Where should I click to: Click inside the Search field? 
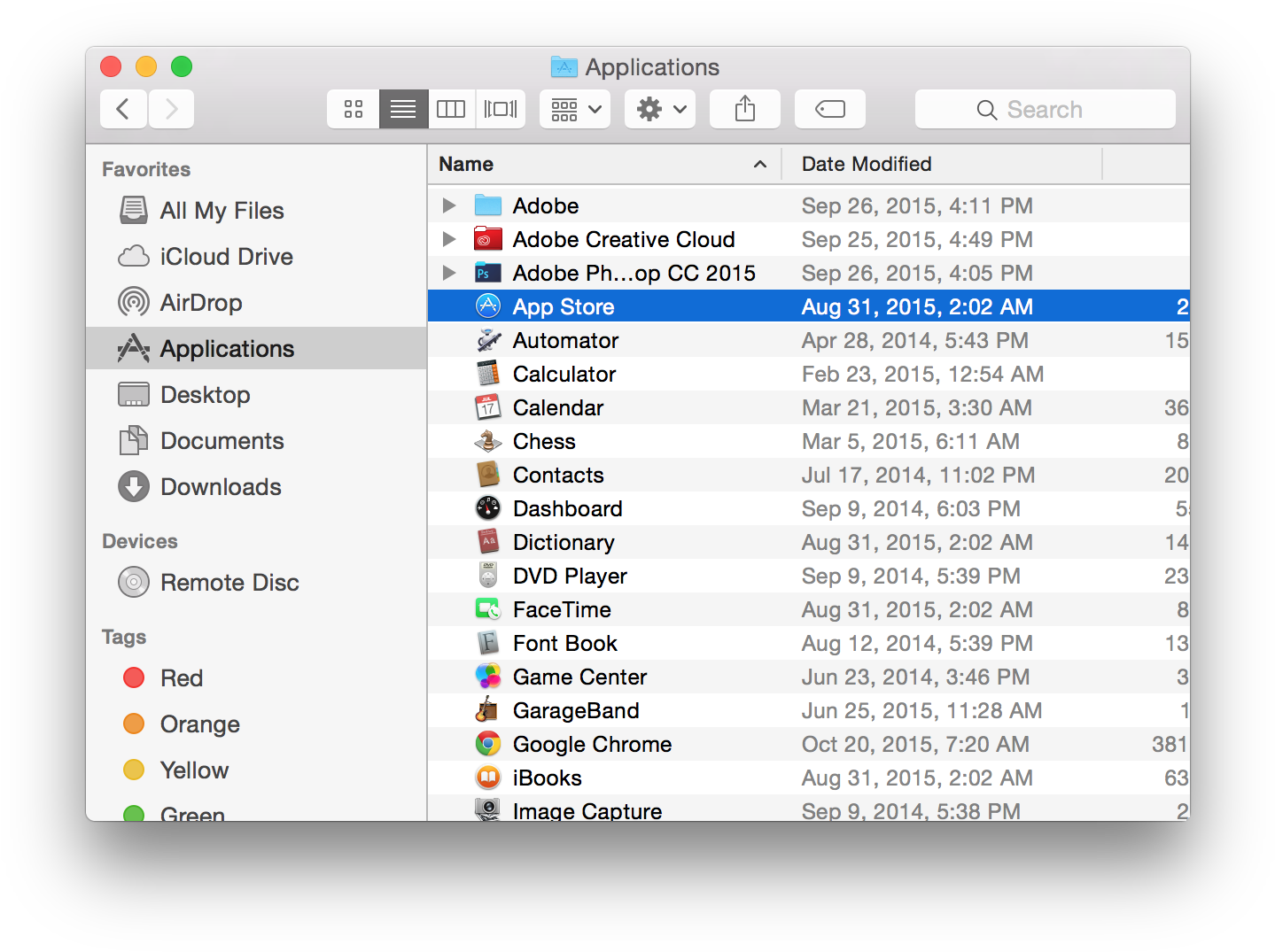point(1046,108)
